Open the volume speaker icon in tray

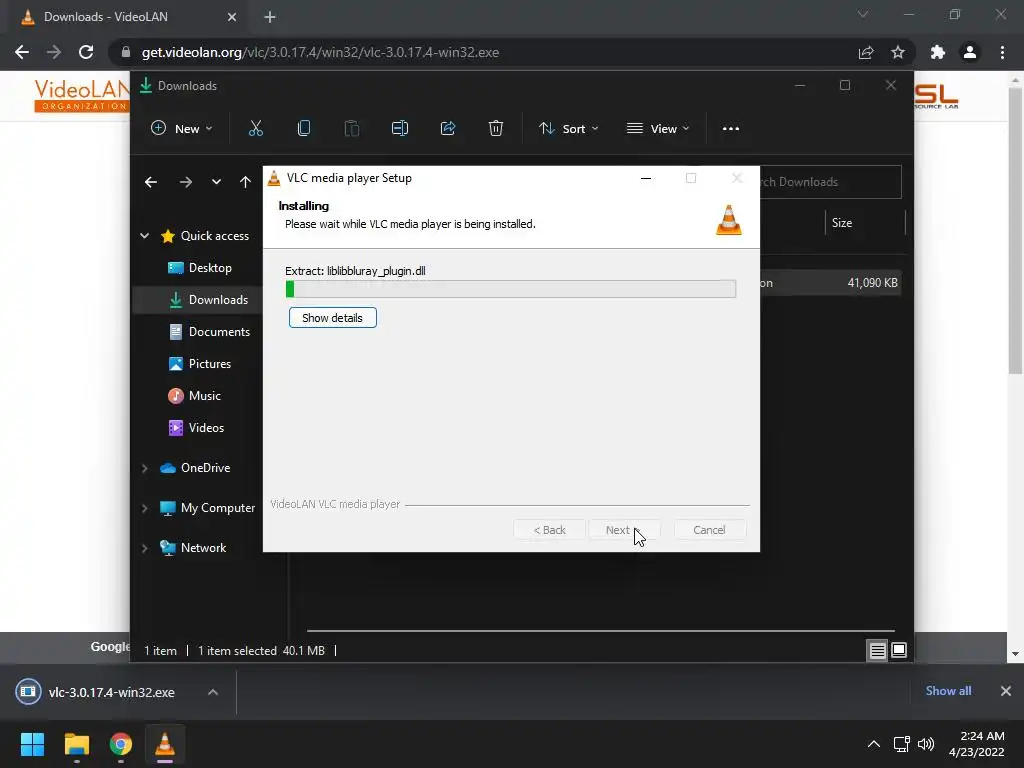click(926, 744)
